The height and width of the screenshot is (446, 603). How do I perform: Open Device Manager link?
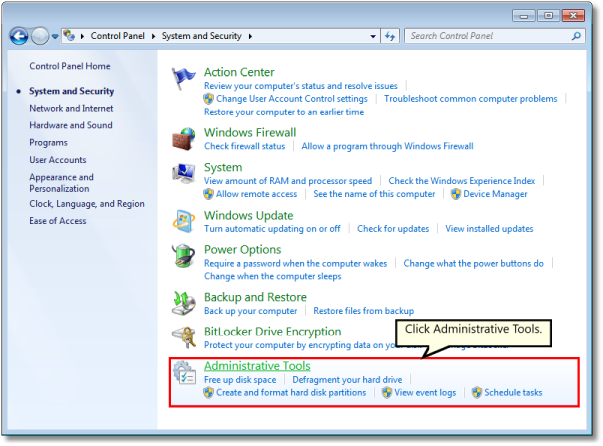495,194
